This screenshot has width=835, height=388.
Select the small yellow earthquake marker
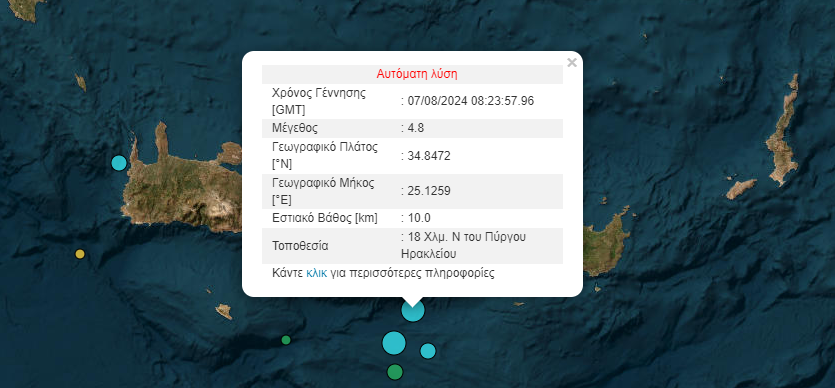(80, 254)
